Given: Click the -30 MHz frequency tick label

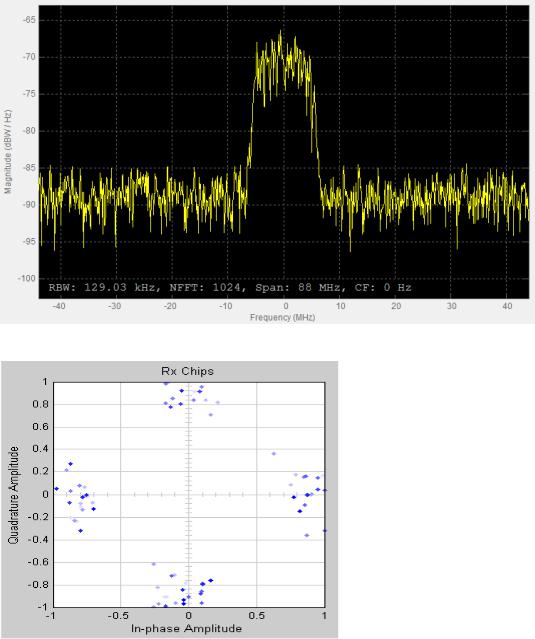Looking at the screenshot, I should pyautogui.click(x=114, y=306).
